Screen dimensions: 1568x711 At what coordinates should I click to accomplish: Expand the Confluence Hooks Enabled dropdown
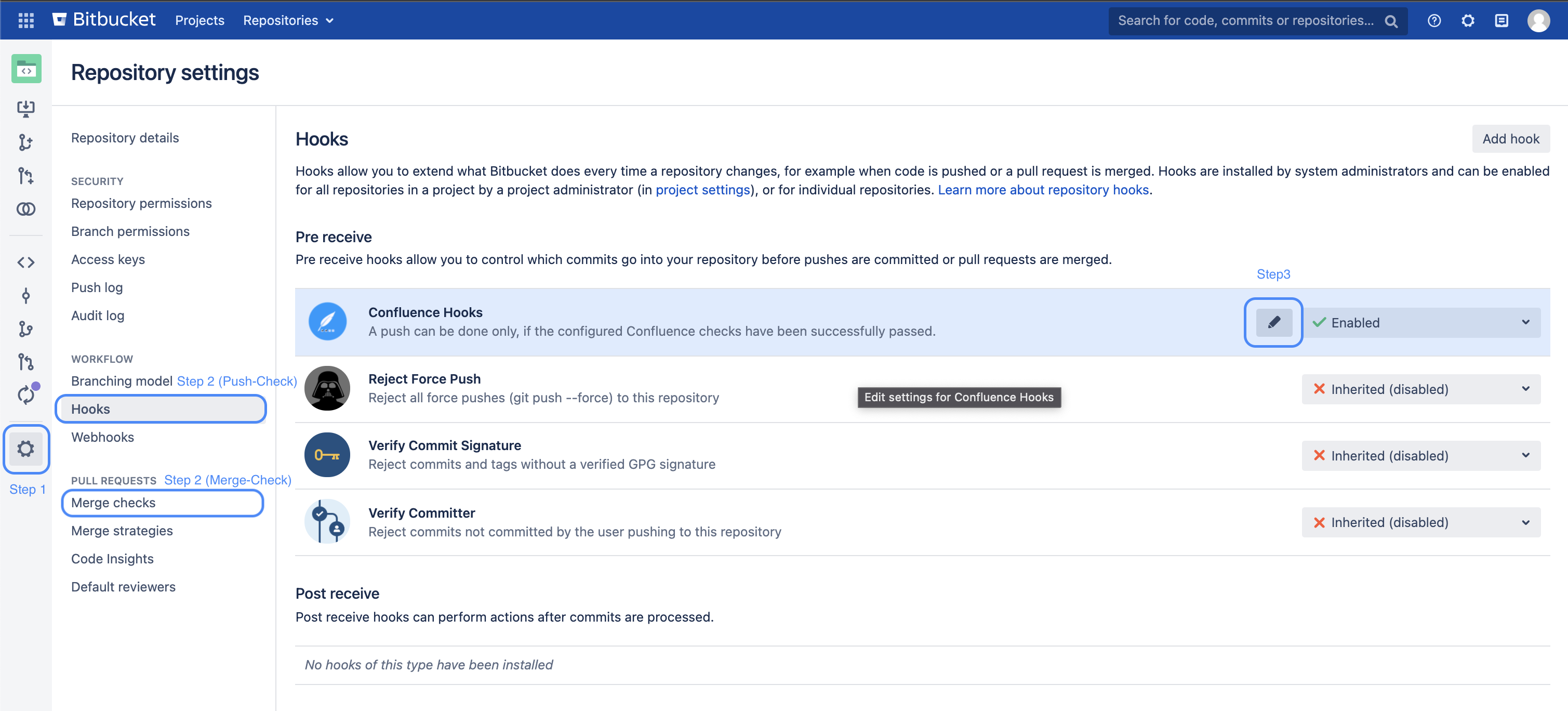[1420, 323]
